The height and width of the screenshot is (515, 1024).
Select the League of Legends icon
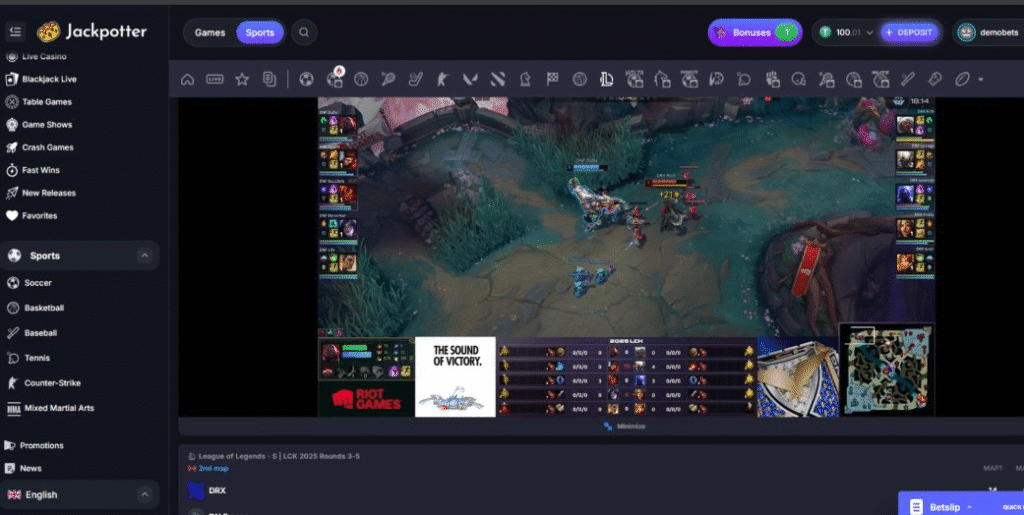pos(607,79)
